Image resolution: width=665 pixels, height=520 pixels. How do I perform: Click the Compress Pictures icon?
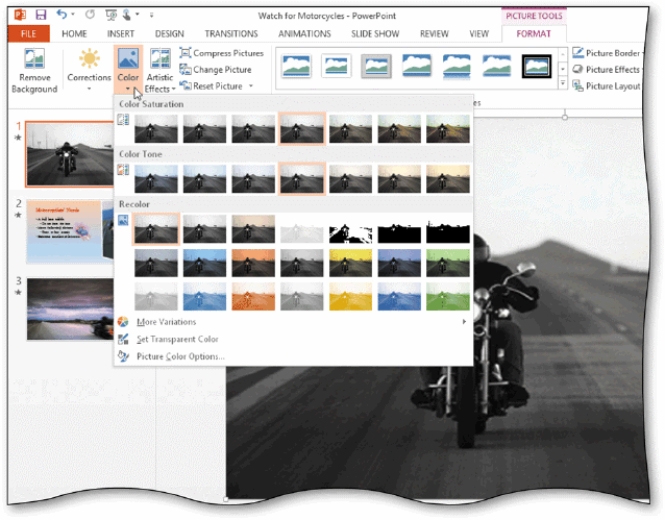click(186, 53)
